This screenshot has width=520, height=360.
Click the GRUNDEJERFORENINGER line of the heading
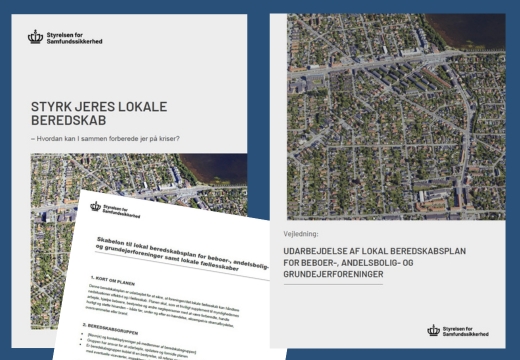(x=333, y=274)
